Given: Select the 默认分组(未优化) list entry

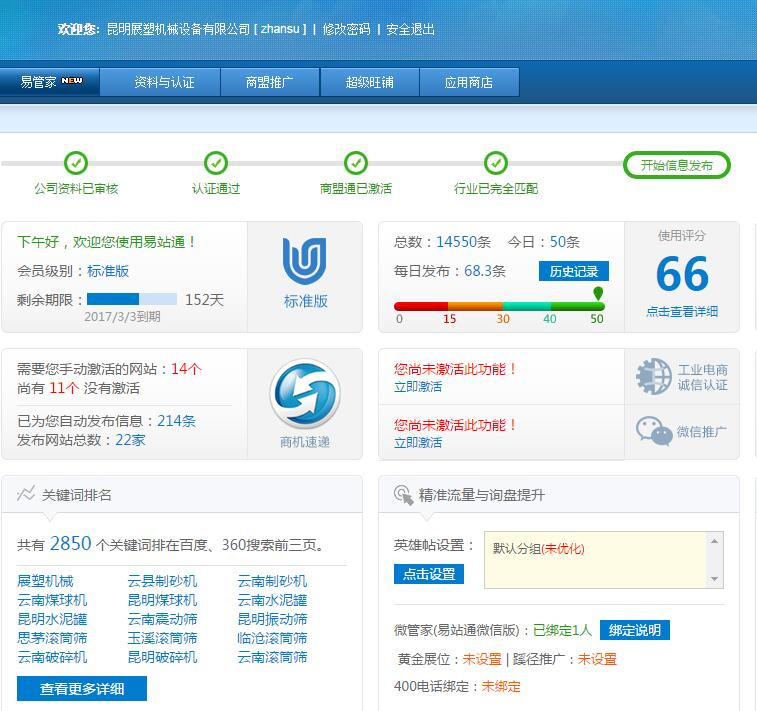Looking at the screenshot, I should click(x=538, y=548).
